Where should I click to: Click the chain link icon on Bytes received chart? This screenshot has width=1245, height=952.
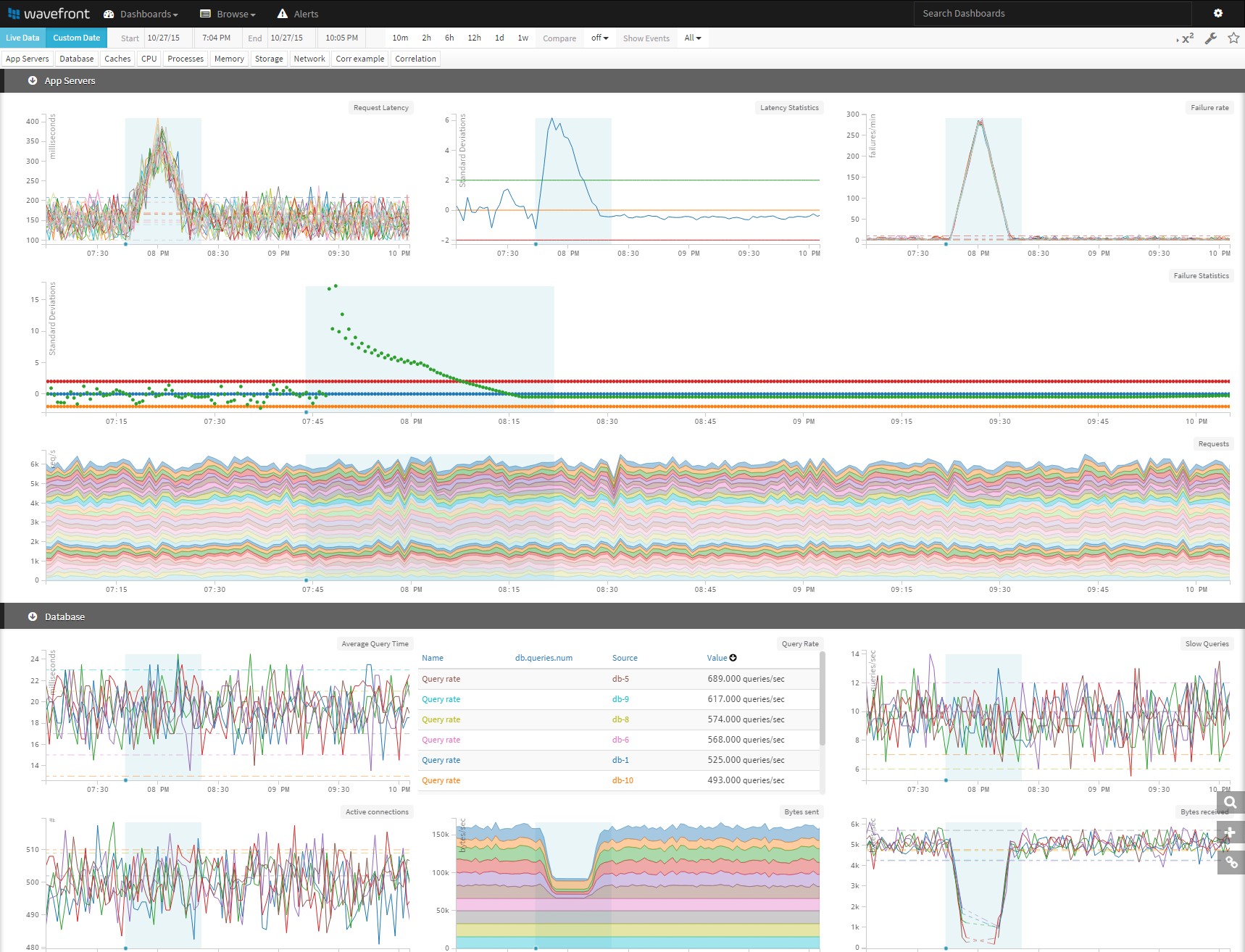(1231, 861)
